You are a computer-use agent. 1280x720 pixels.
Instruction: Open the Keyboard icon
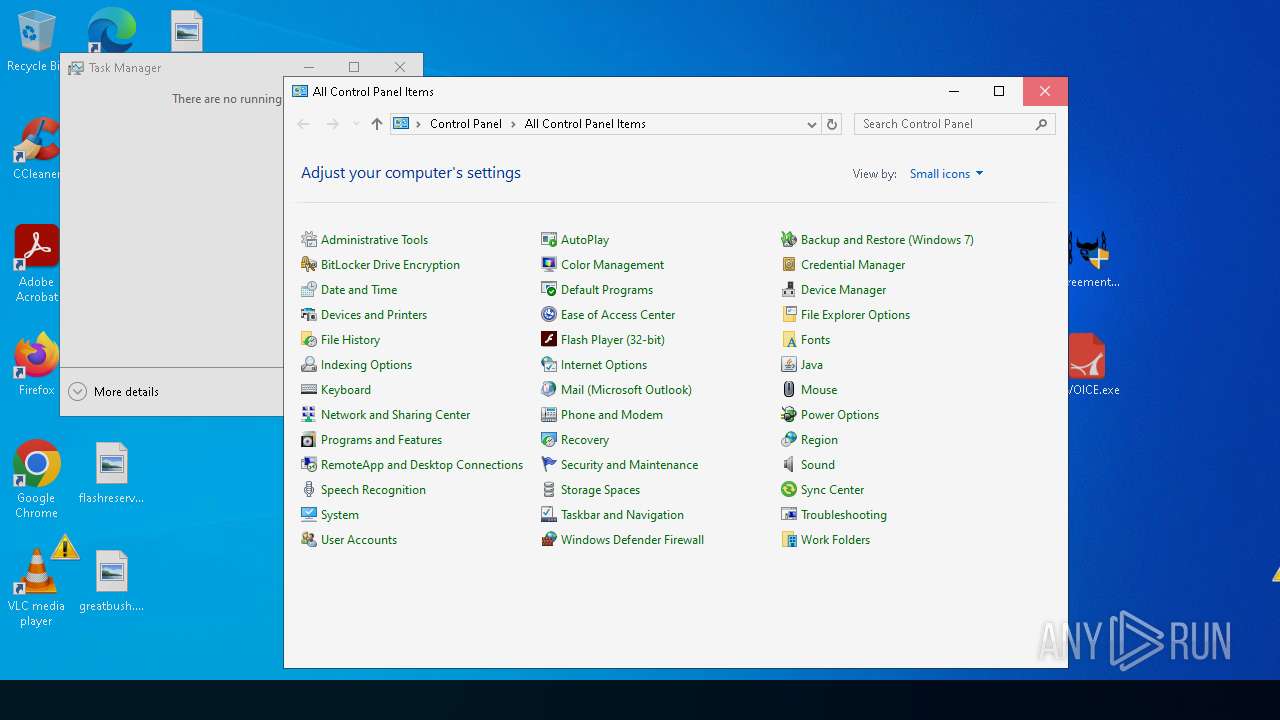[309, 390]
